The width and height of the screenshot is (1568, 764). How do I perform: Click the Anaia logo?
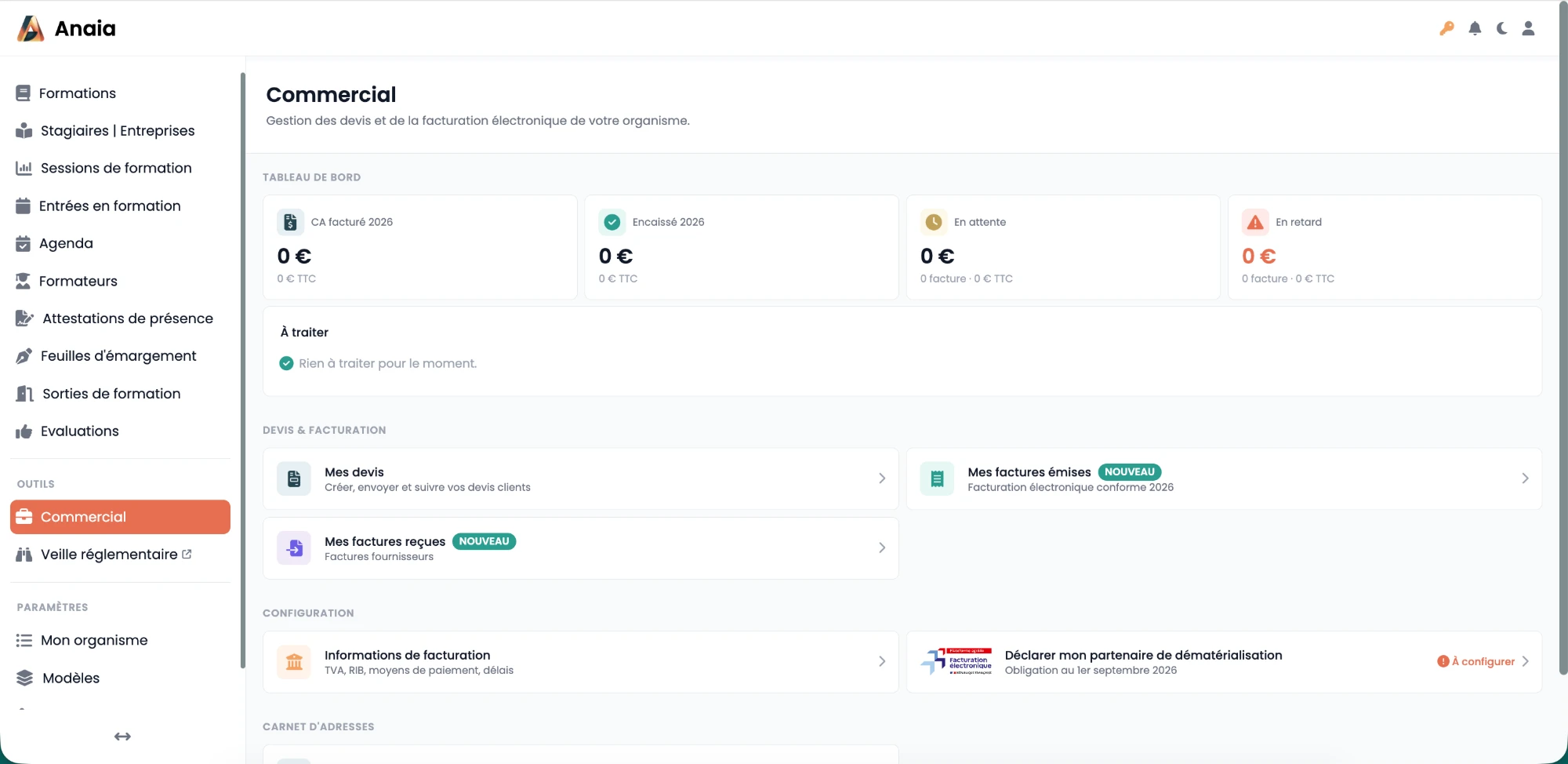pos(66,28)
